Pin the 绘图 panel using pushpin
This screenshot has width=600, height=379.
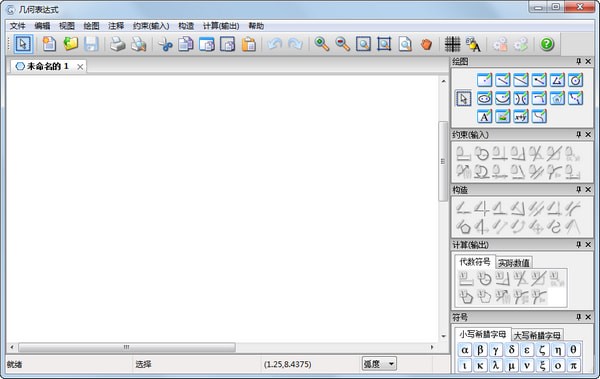(579, 61)
